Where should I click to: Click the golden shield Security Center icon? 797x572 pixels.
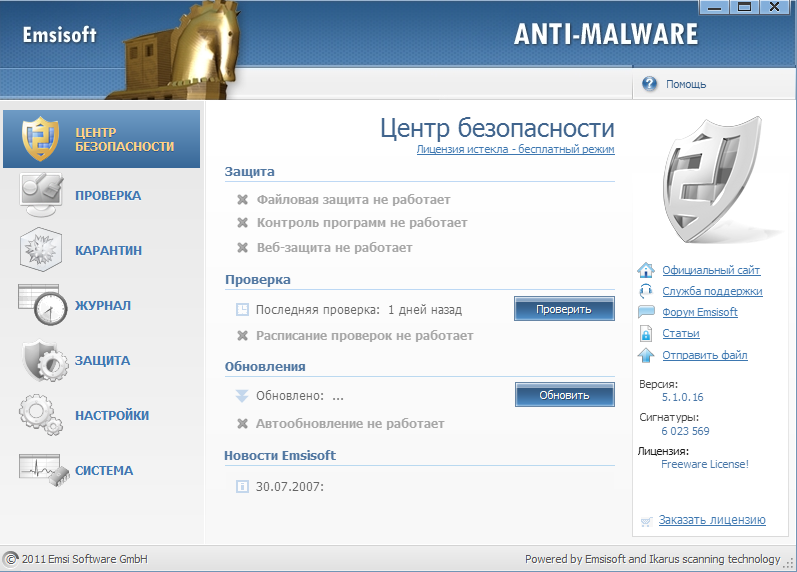[40, 139]
